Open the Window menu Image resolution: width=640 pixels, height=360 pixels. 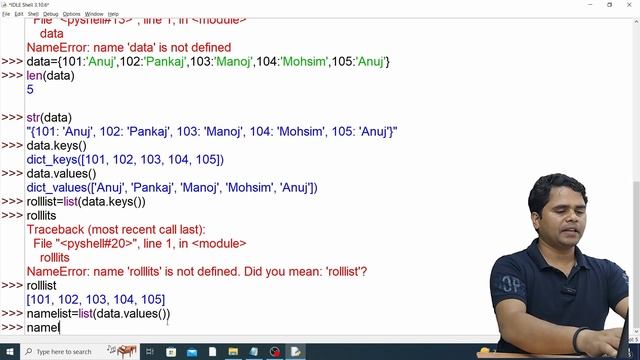(94, 14)
